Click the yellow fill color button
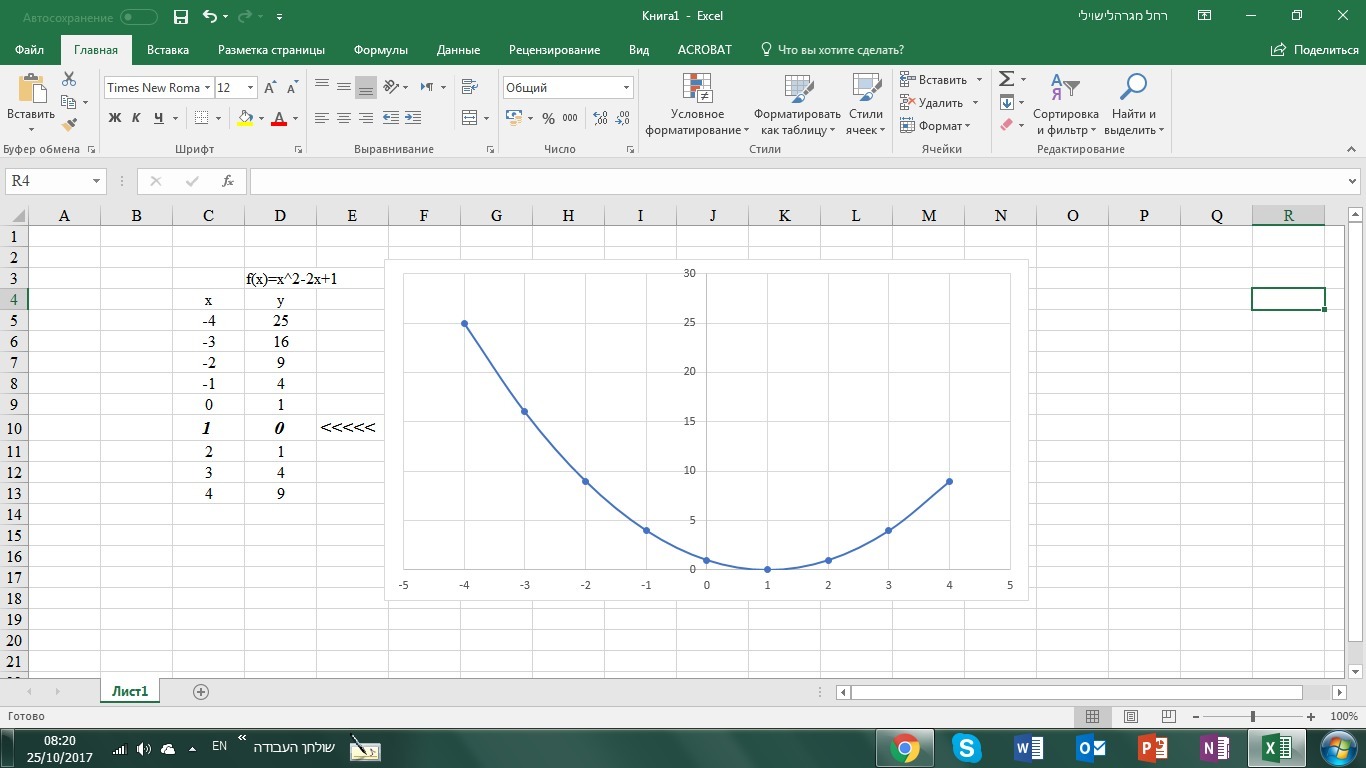This screenshot has height=768, width=1366. 245,118
